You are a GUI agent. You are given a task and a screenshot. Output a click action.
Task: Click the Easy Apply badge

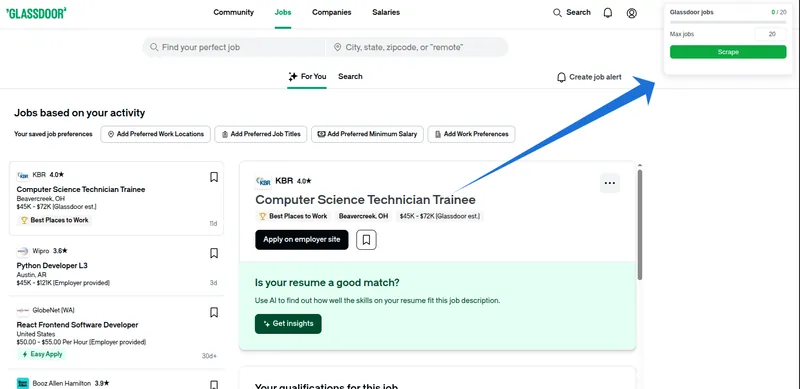click(x=42, y=354)
